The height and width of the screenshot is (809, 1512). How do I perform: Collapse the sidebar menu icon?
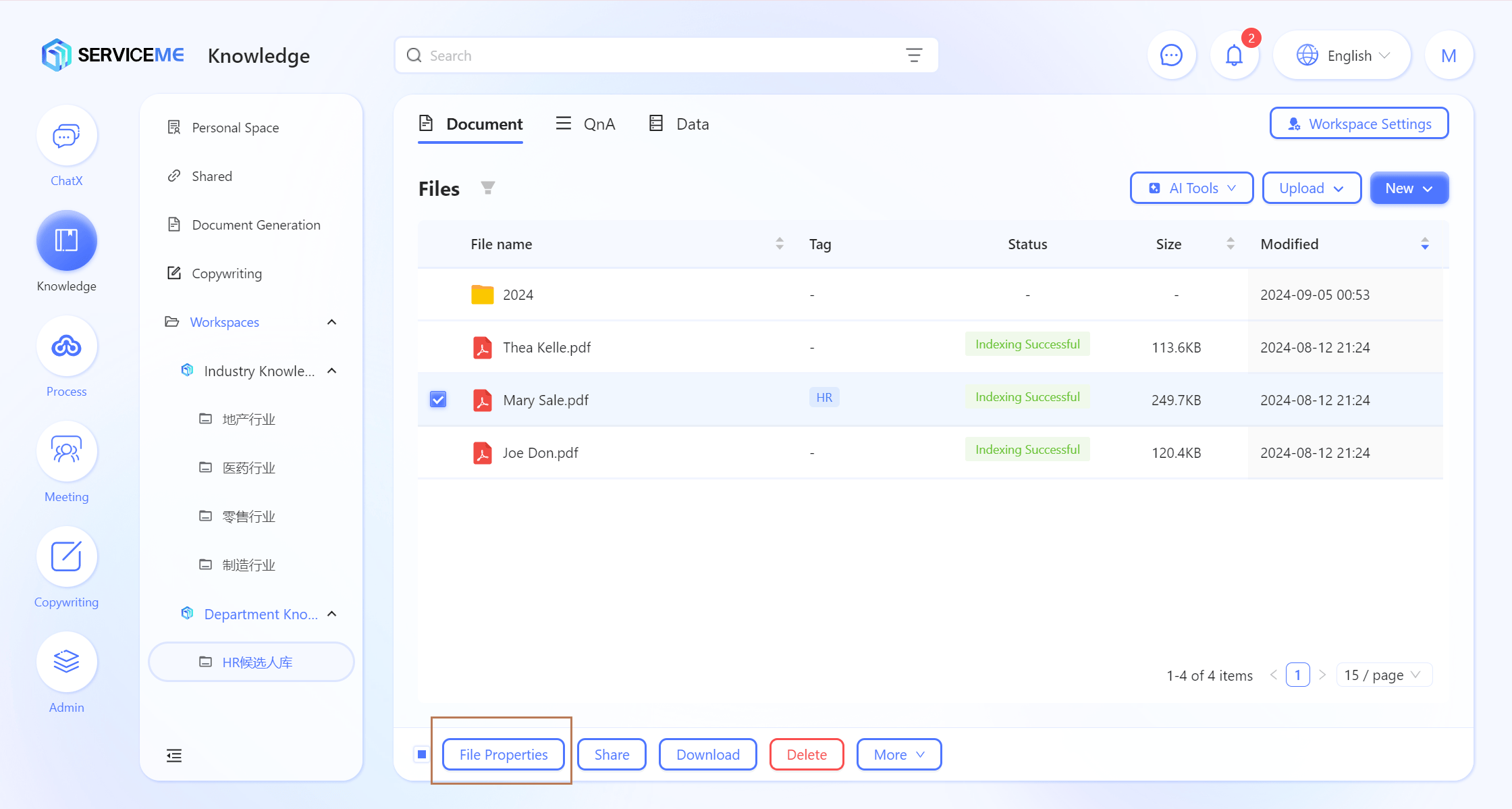[x=174, y=755]
